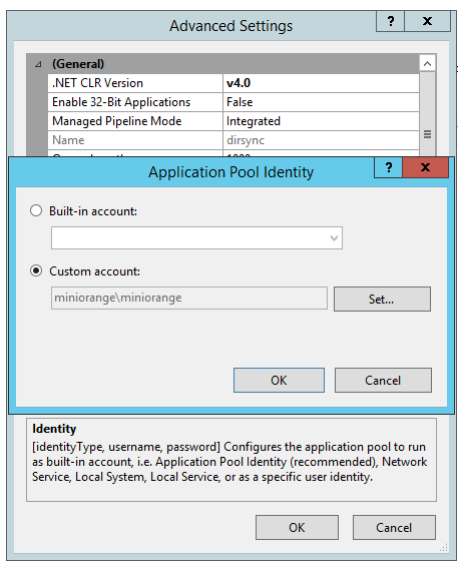Image resolution: width=463 pixels, height=567 pixels.
Task: Collapse the (General) section
Action: pos(38,64)
